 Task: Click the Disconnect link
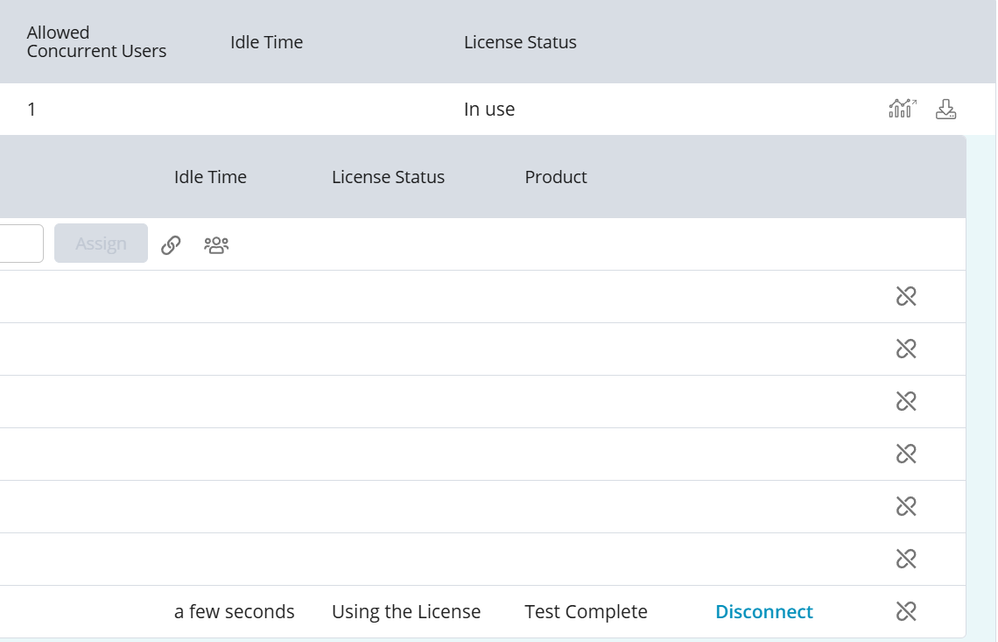tap(764, 611)
